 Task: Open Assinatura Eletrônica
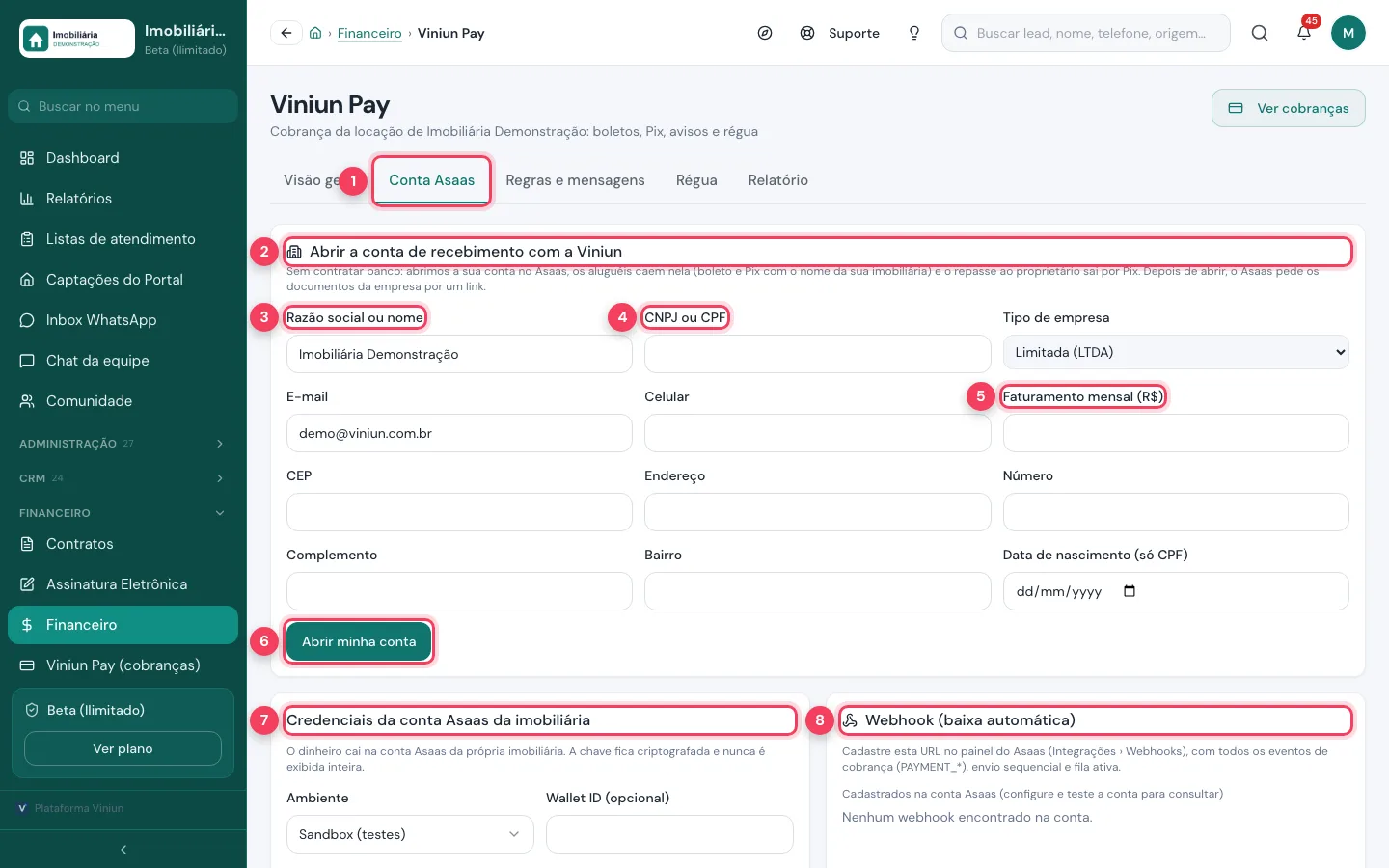(x=123, y=584)
